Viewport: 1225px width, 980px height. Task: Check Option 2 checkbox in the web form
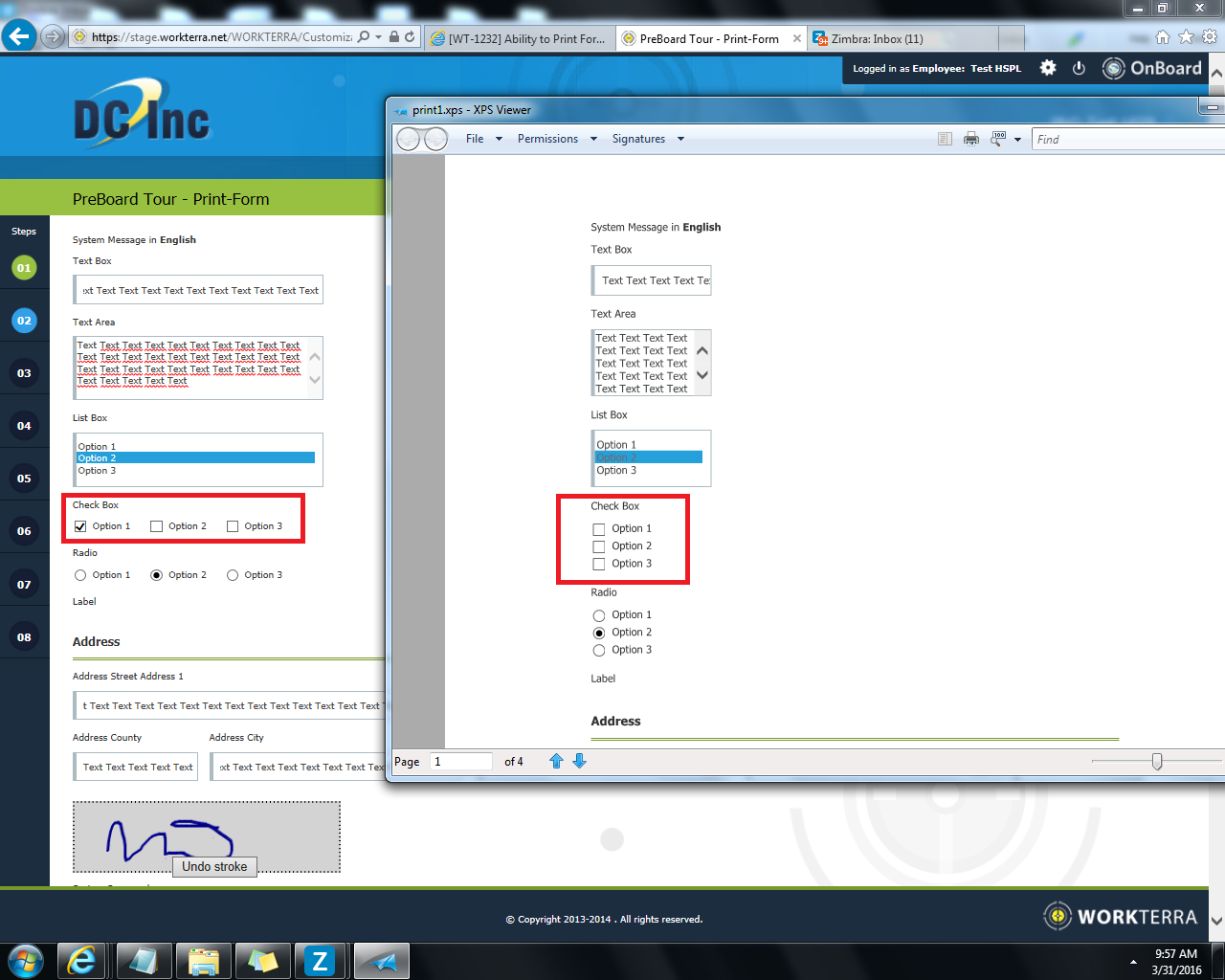pyautogui.click(x=157, y=526)
